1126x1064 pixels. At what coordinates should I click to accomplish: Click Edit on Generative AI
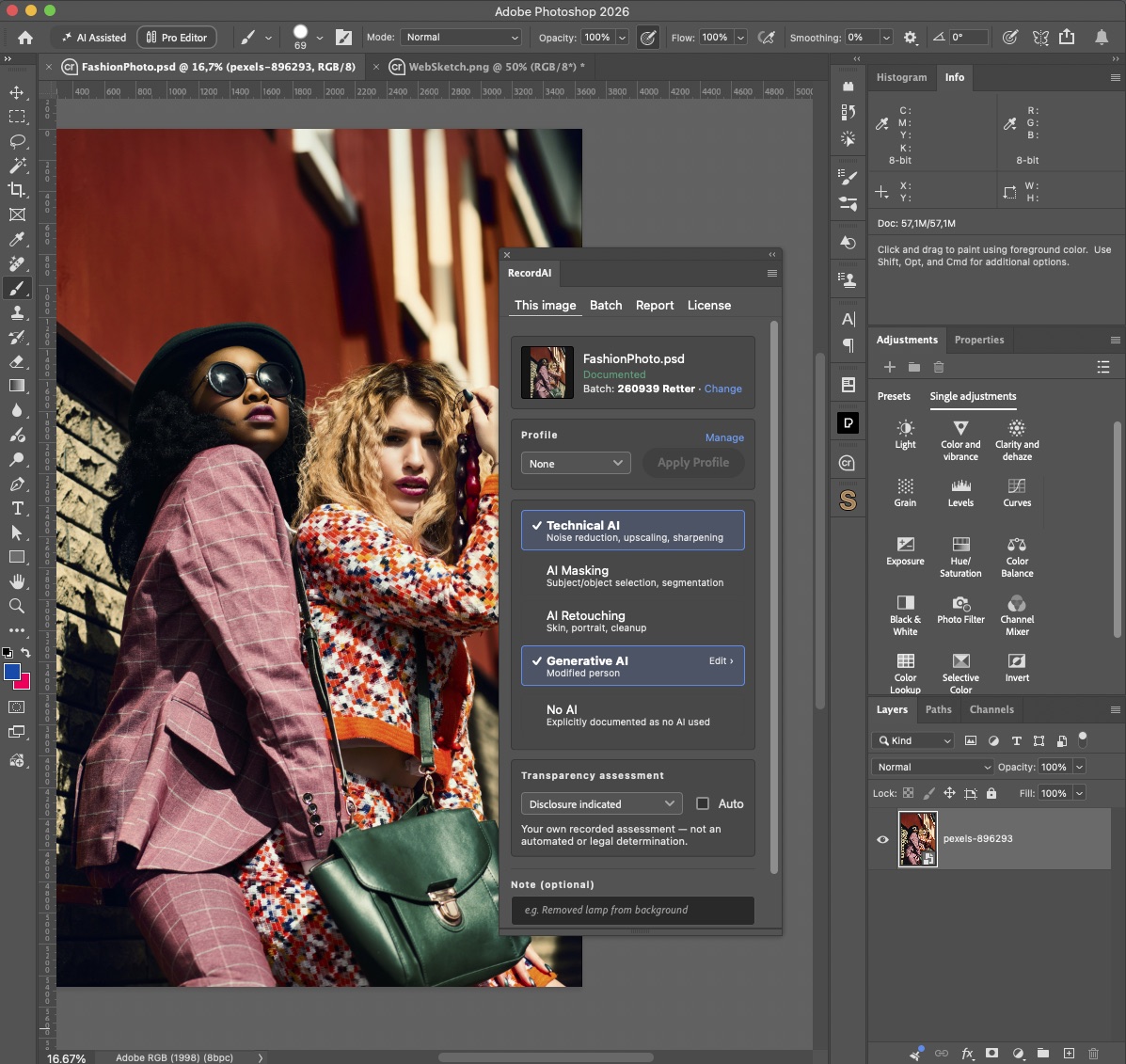721,660
